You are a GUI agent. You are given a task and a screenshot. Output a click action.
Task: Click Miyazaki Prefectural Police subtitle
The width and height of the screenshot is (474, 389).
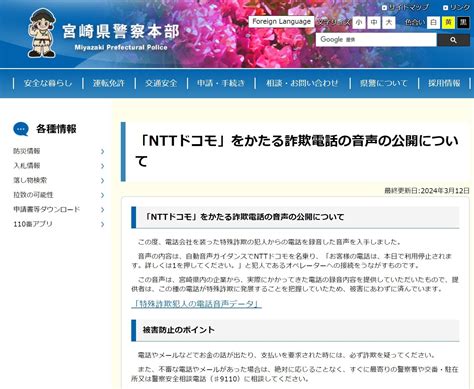121,48
